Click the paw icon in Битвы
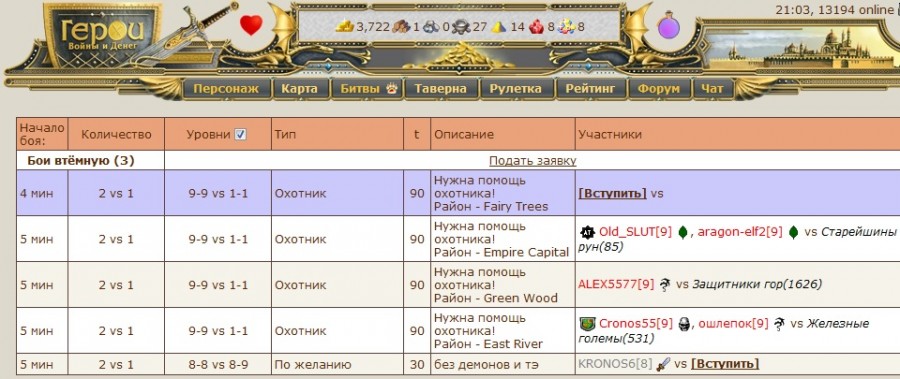900x379 pixels. click(x=391, y=89)
